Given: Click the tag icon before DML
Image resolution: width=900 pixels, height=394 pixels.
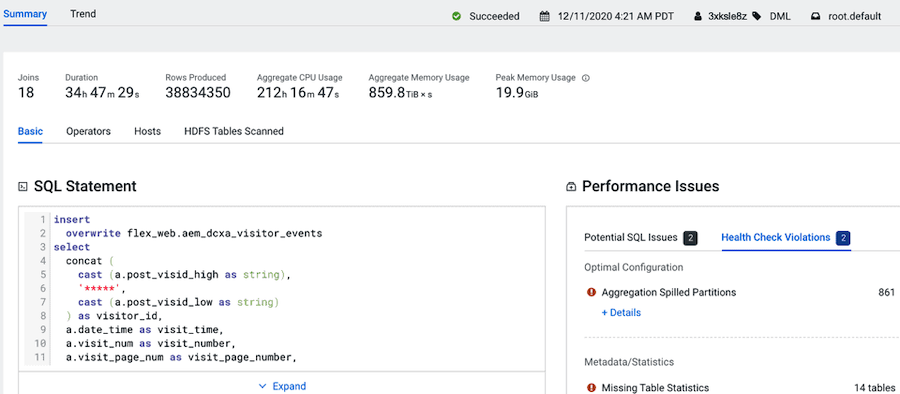Looking at the screenshot, I should tap(757, 16).
